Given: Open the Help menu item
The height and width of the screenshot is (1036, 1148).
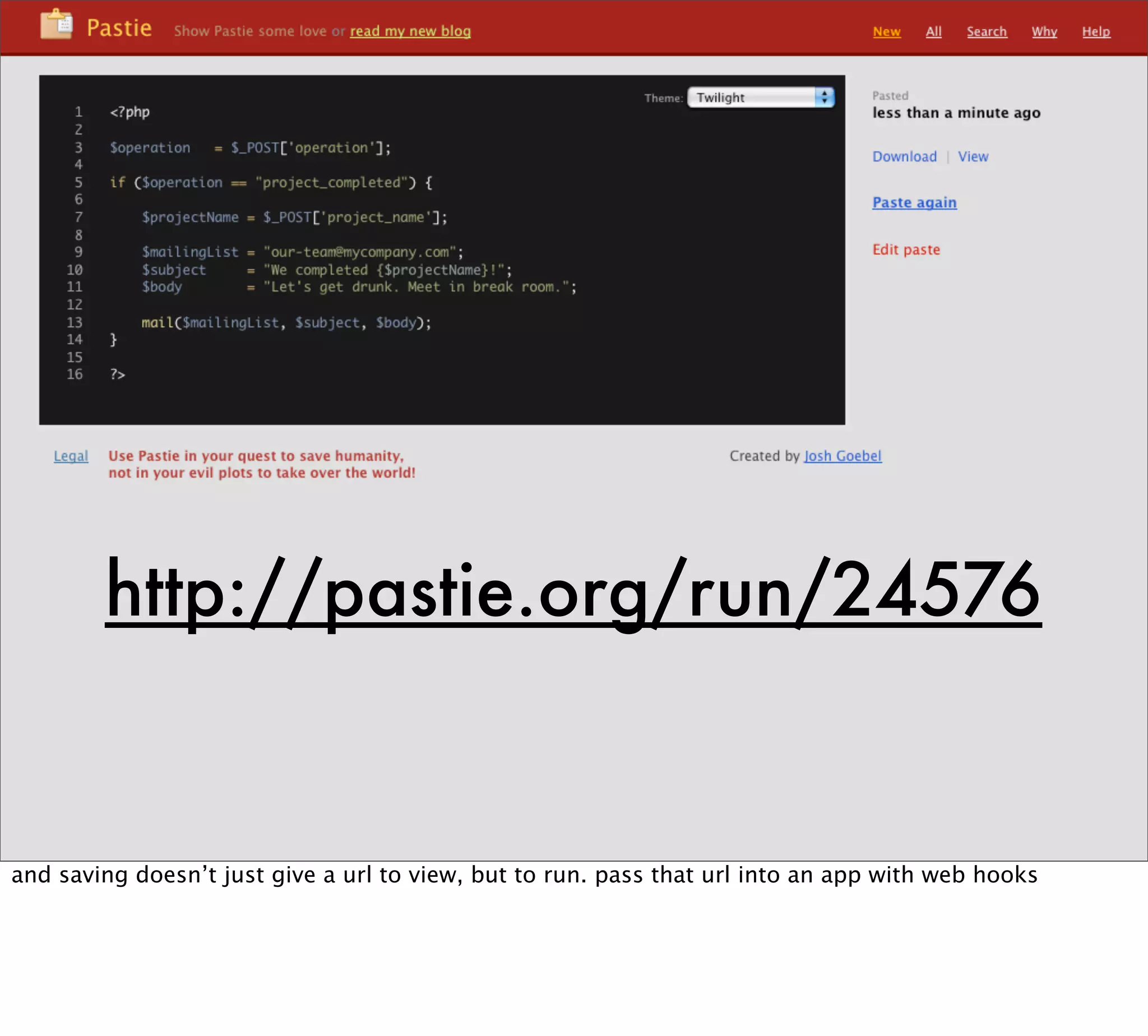Looking at the screenshot, I should point(1096,32).
